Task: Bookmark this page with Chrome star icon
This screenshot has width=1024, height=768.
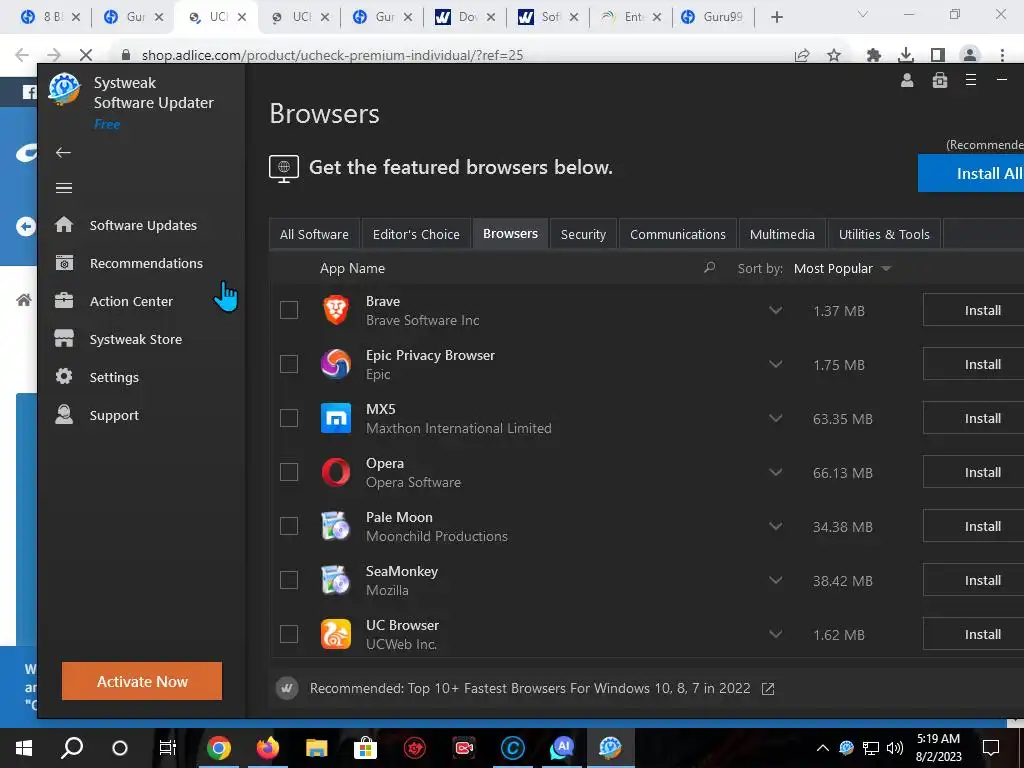Action: coord(834,56)
